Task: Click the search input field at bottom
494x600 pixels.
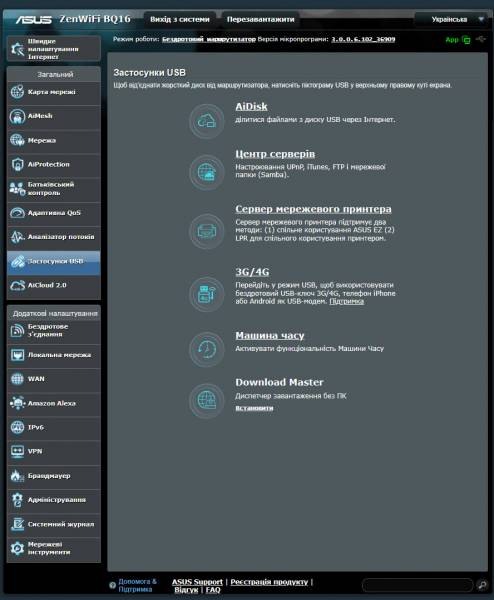Action: click(x=417, y=585)
